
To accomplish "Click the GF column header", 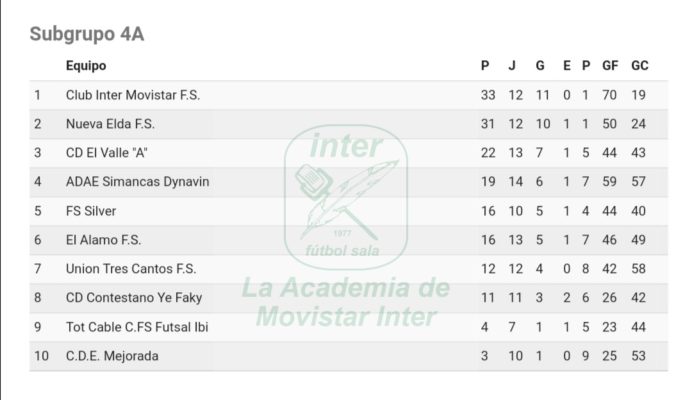I will click(x=610, y=66).
